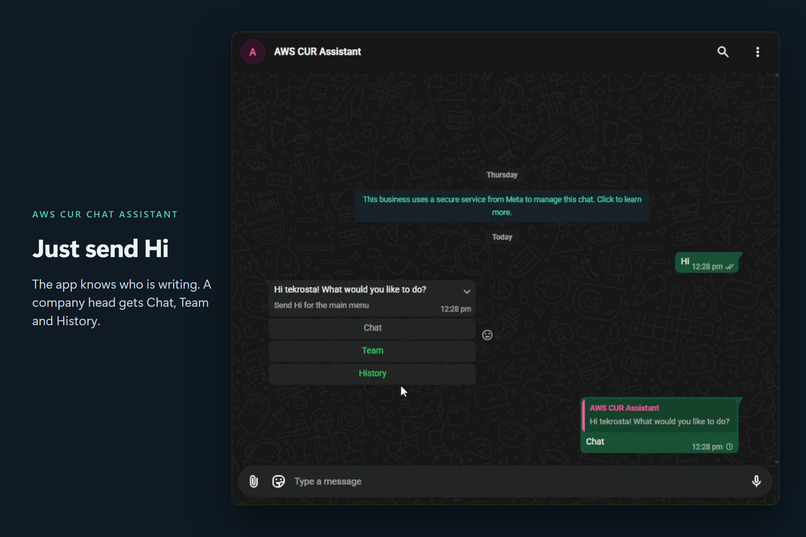Click 'Send Hi for the main menu' text

321,305
